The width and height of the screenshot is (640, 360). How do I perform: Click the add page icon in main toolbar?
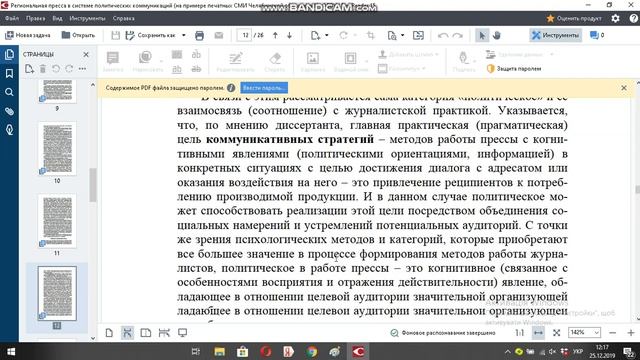[x=315, y=36]
